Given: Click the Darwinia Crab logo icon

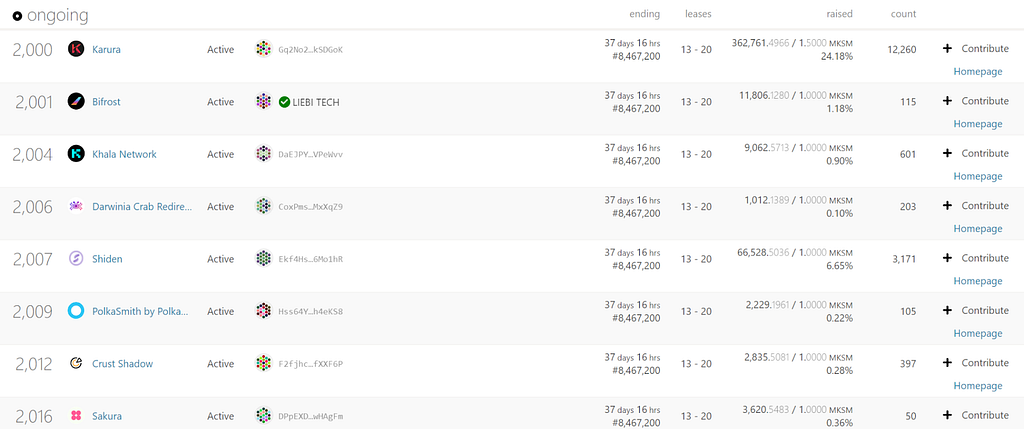Looking at the screenshot, I should click(75, 206).
